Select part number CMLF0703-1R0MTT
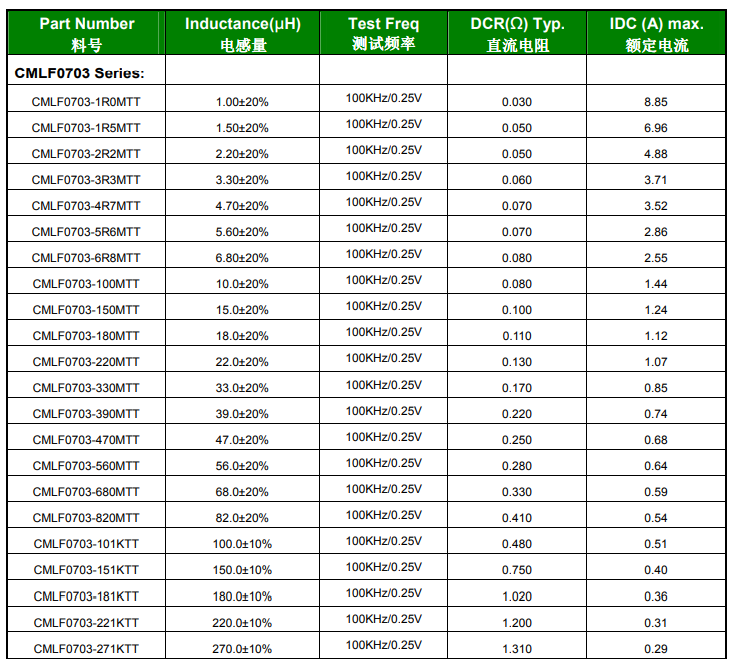This screenshot has width=729, height=659. (86, 102)
